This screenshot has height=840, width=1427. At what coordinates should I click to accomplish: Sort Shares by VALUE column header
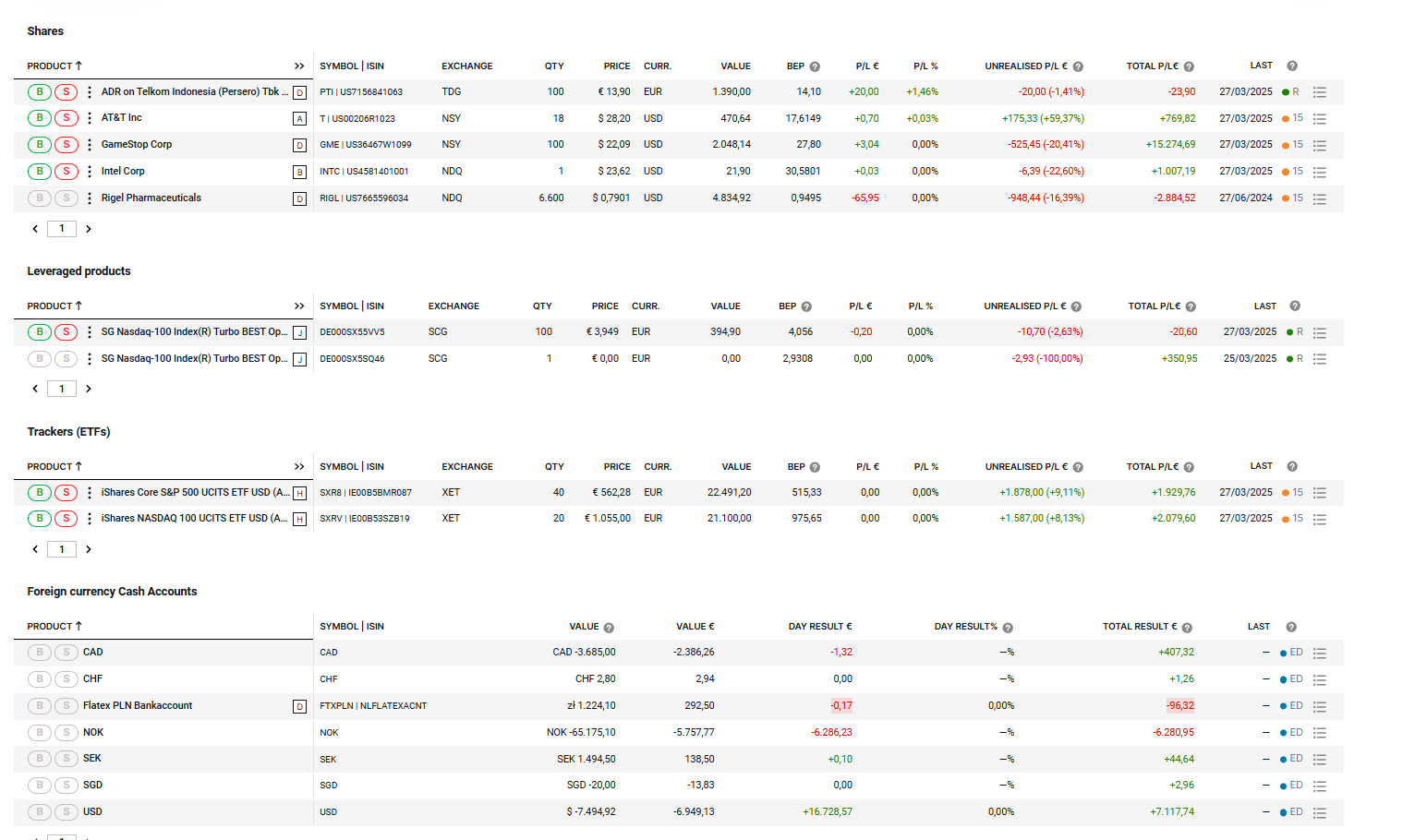point(736,66)
